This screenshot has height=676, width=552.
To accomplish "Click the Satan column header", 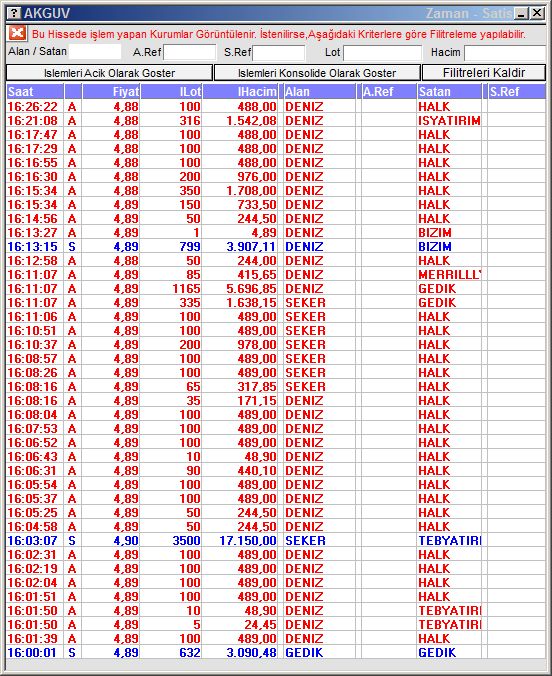I will click(449, 92).
